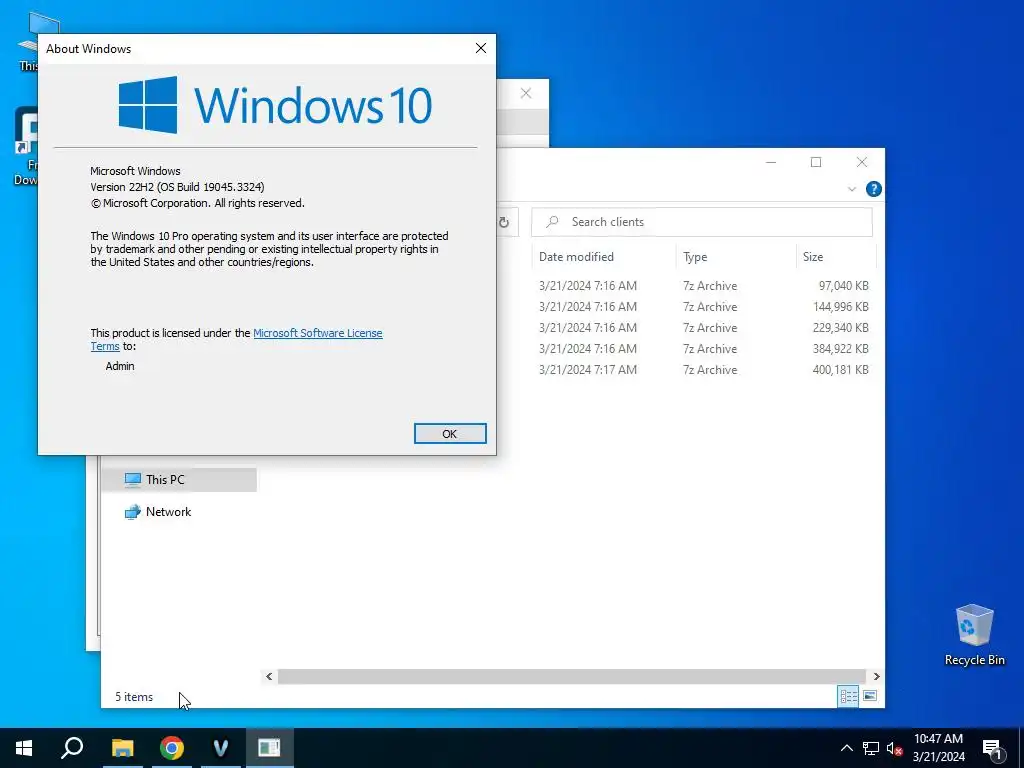Select the 144,996 KB archive row
The height and width of the screenshot is (768, 1024).
point(703,306)
